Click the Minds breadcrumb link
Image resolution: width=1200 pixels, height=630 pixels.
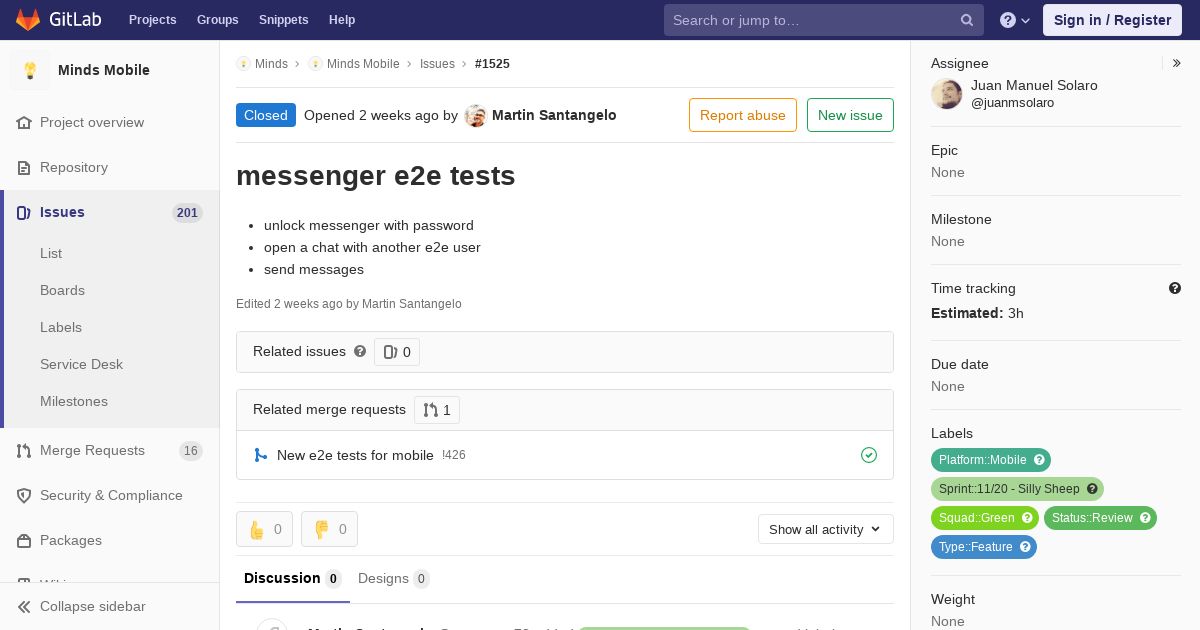point(271,64)
